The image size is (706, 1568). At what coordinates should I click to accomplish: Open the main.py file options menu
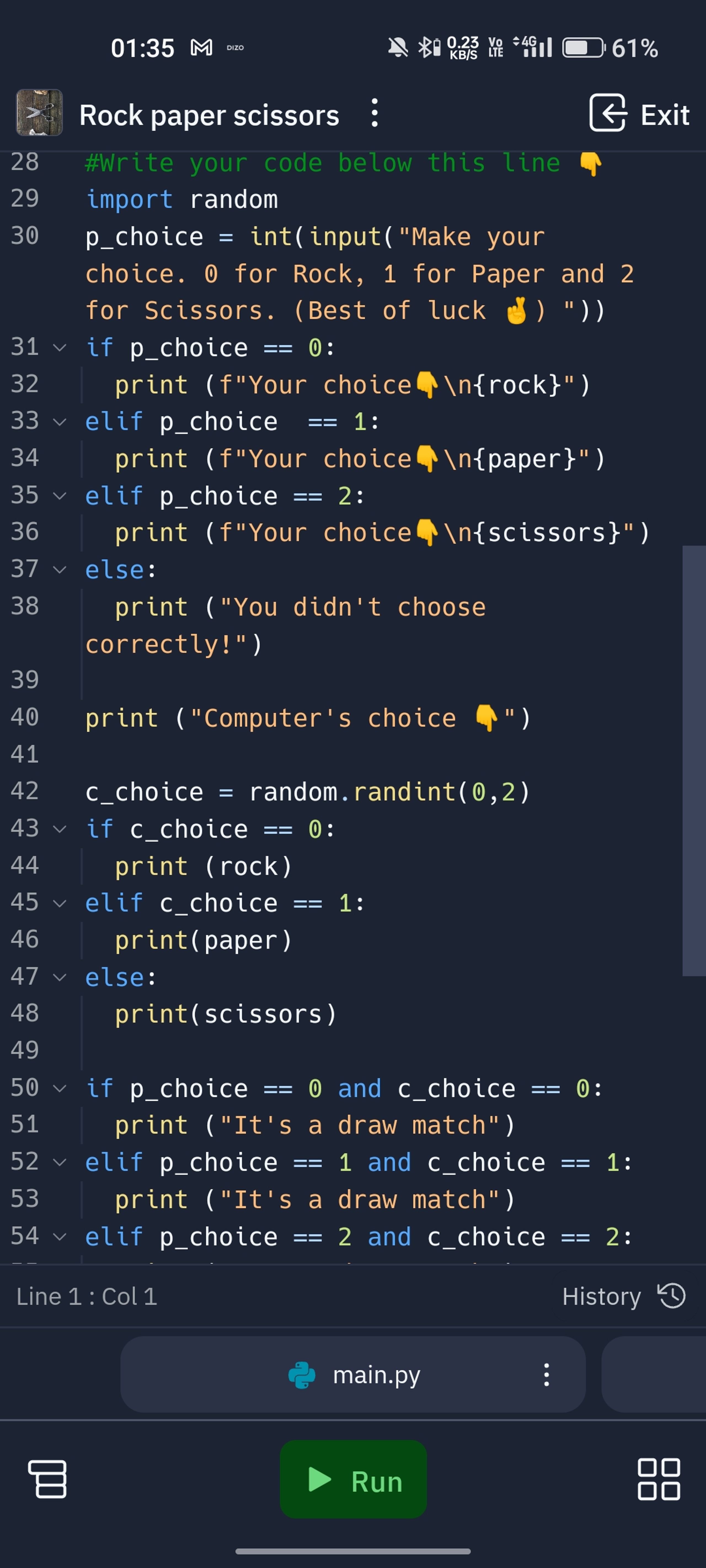[546, 1375]
